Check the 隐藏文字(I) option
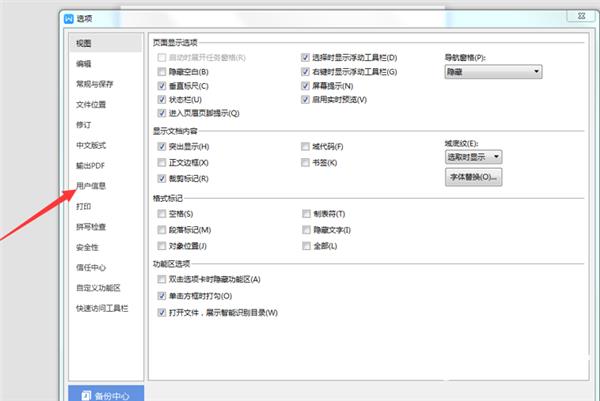 coord(306,230)
